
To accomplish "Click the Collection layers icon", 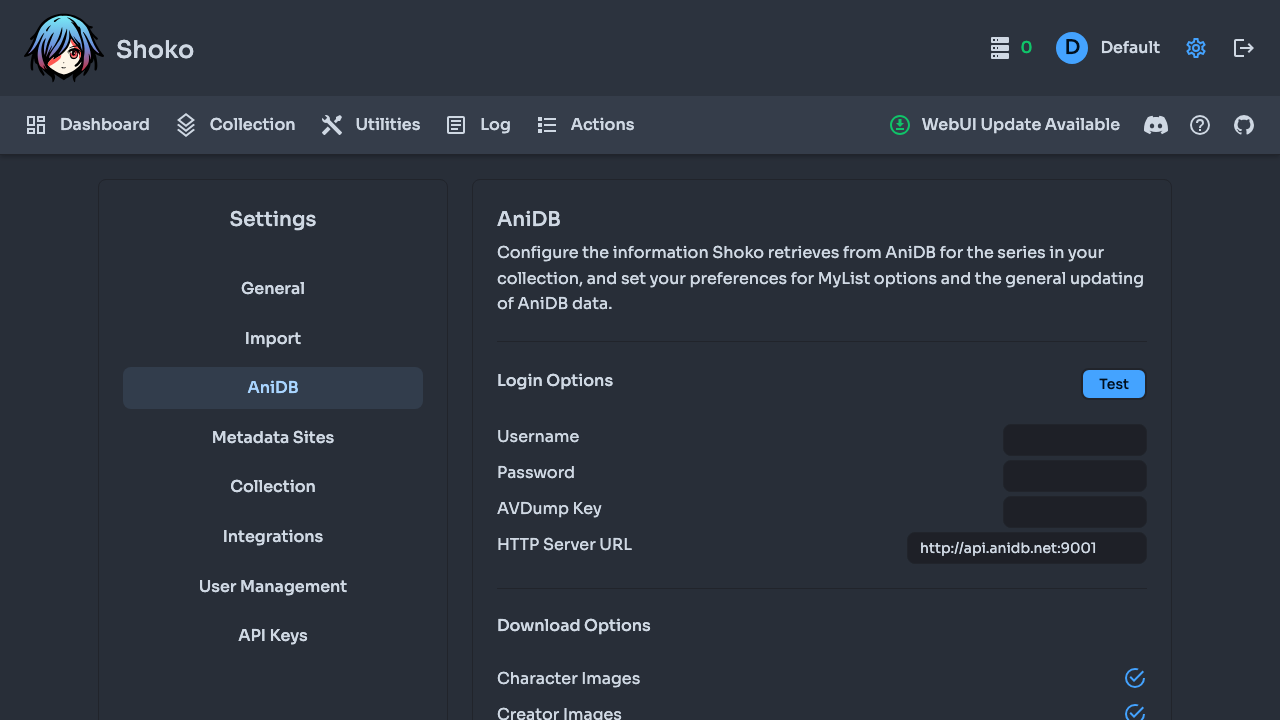I will 186,125.
